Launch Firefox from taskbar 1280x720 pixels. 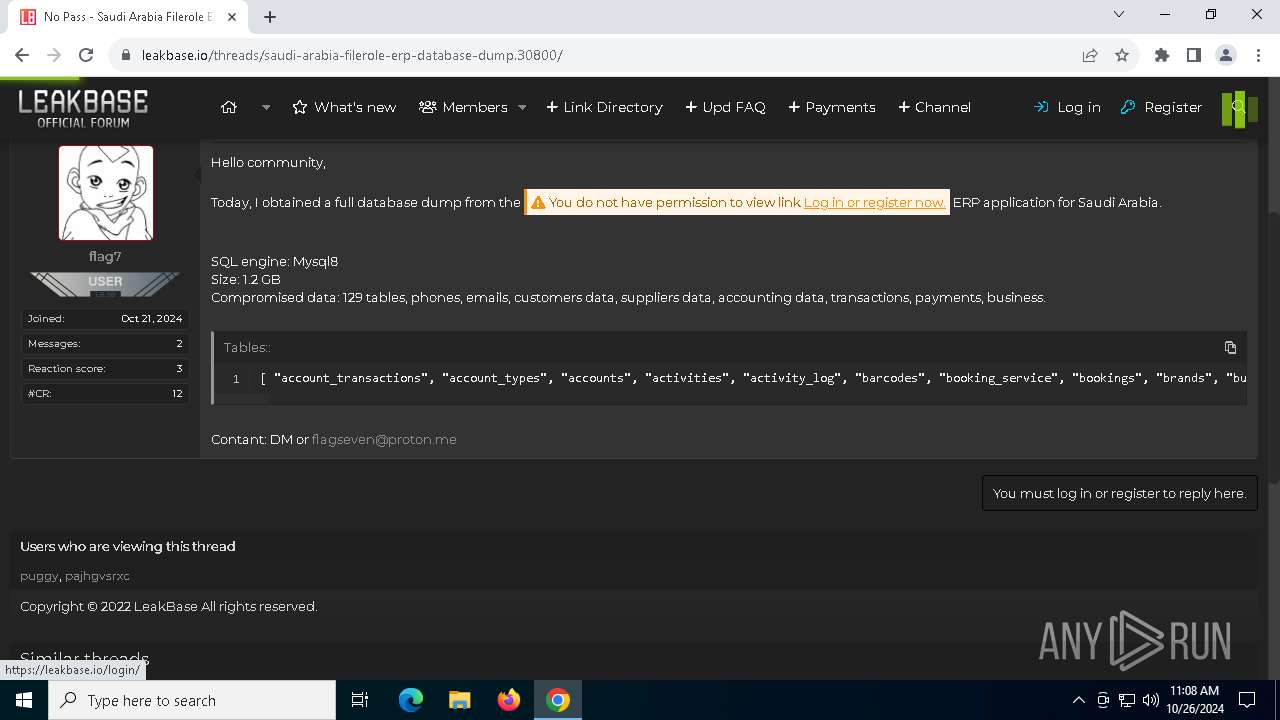[509, 700]
